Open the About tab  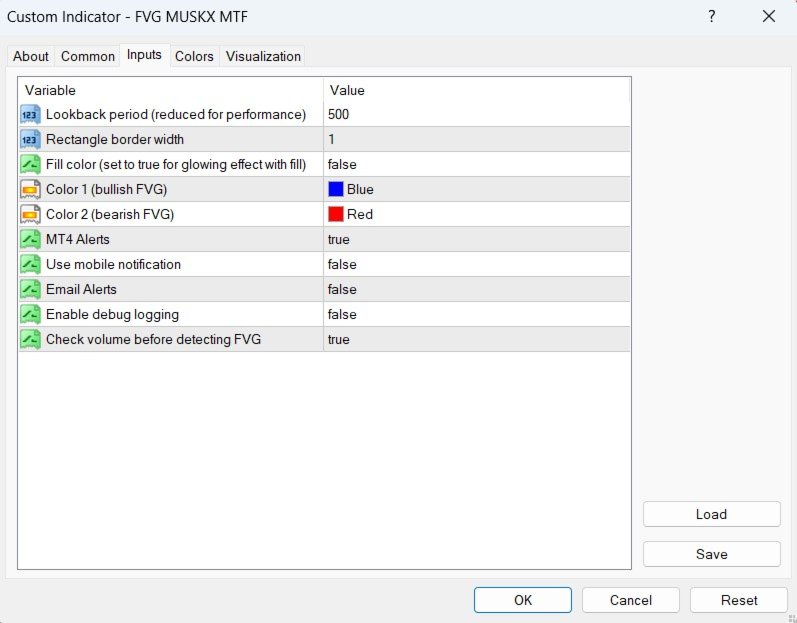click(x=30, y=56)
